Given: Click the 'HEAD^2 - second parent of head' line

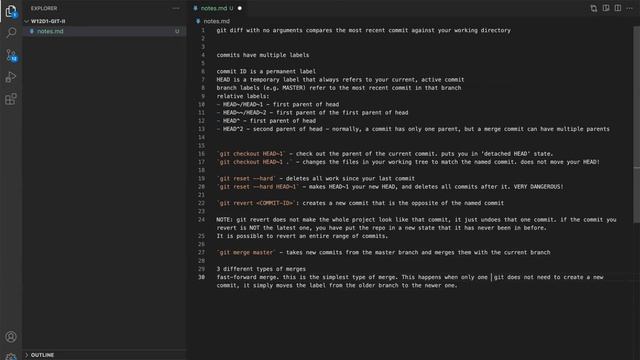Looking at the screenshot, I should (413, 129).
